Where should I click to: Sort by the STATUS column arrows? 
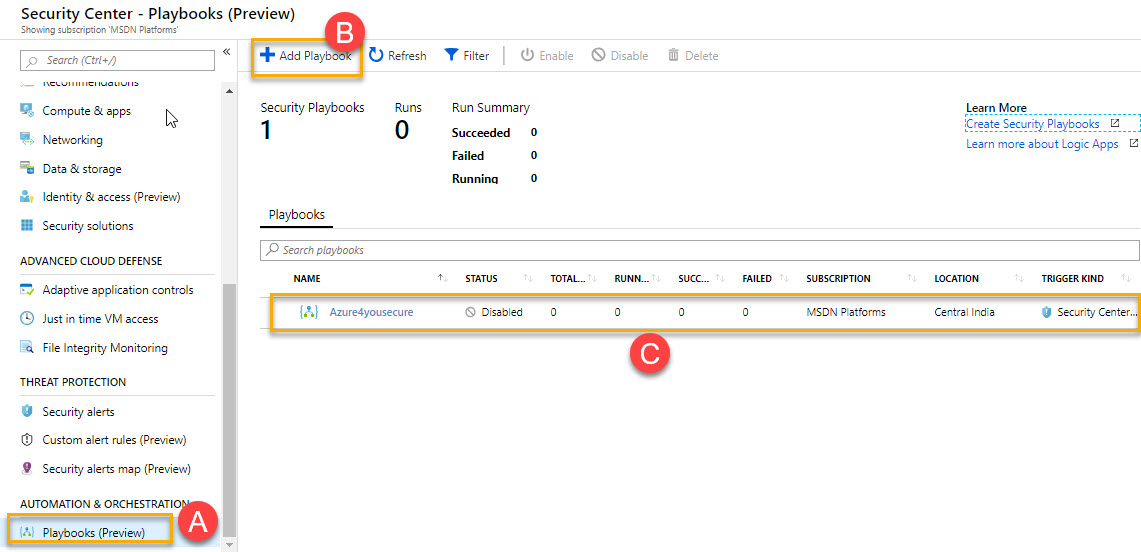[528, 279]
